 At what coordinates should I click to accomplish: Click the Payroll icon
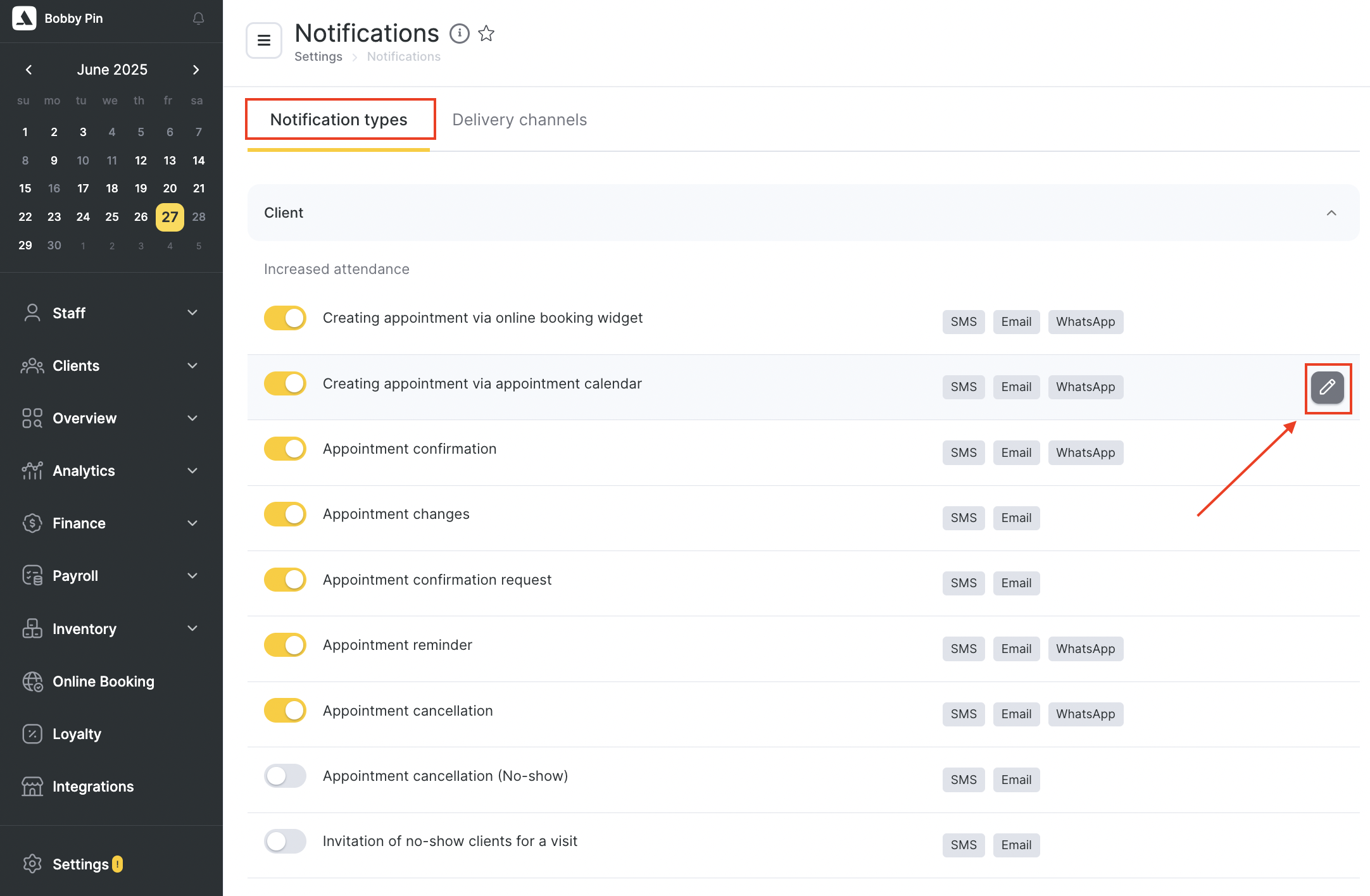point(32,576)
